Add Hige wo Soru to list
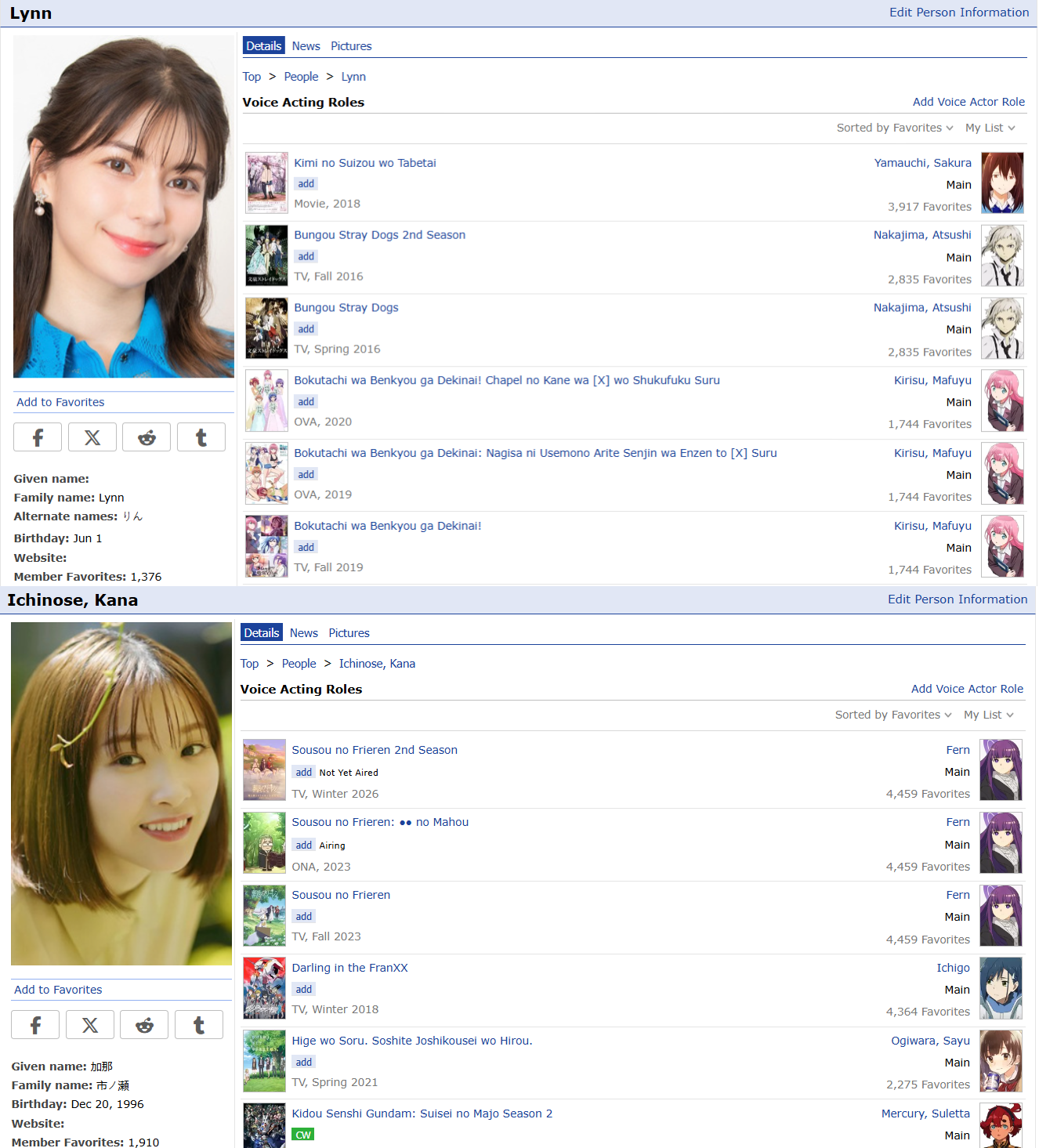Screen dimensions: 1039x1148 (x=303, y=1063)
